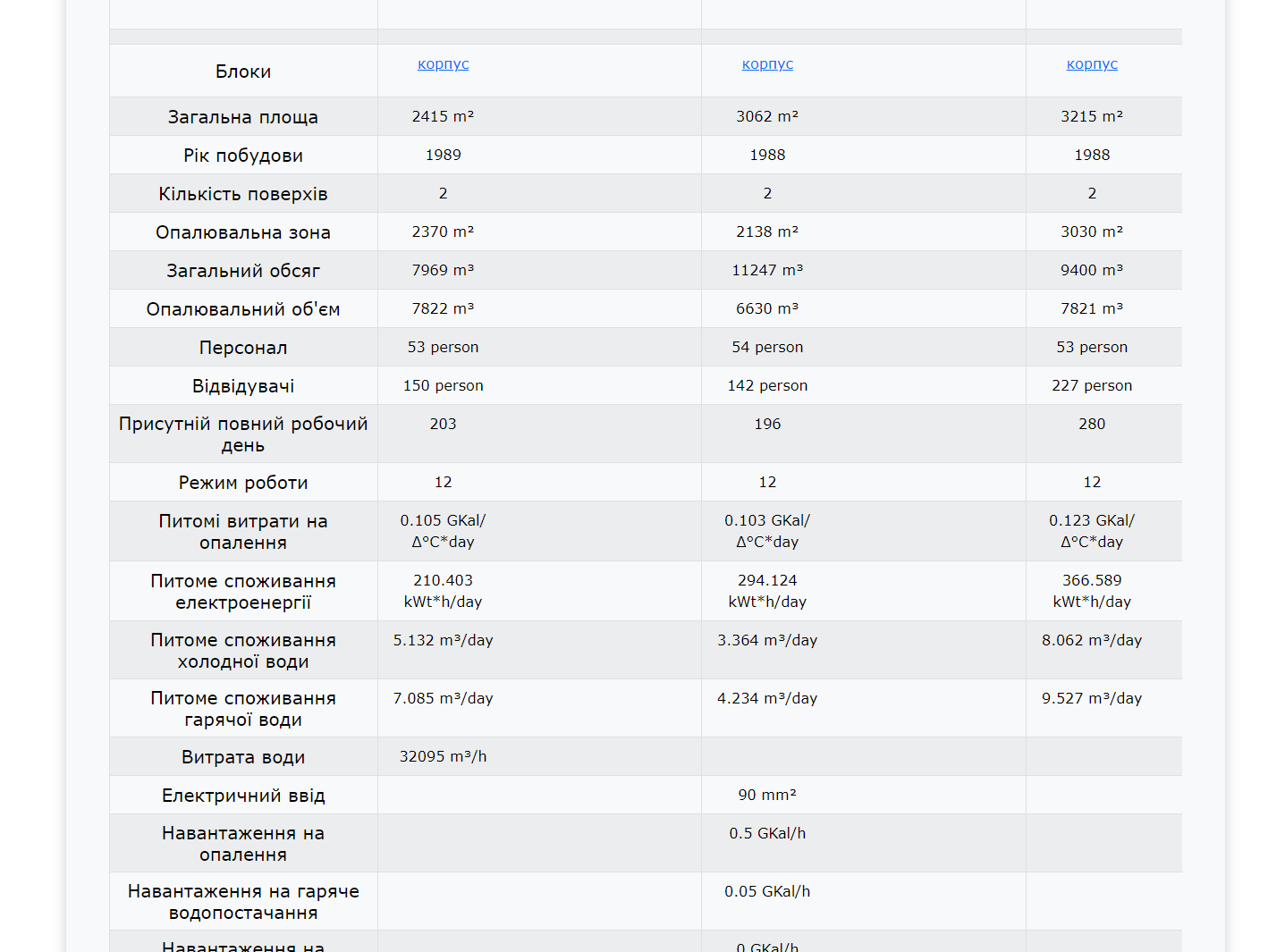The height and width of the screenshot is (952, 1285).
Task: Select the 280 full-day presence value
Action: (x=1091, y=424)
